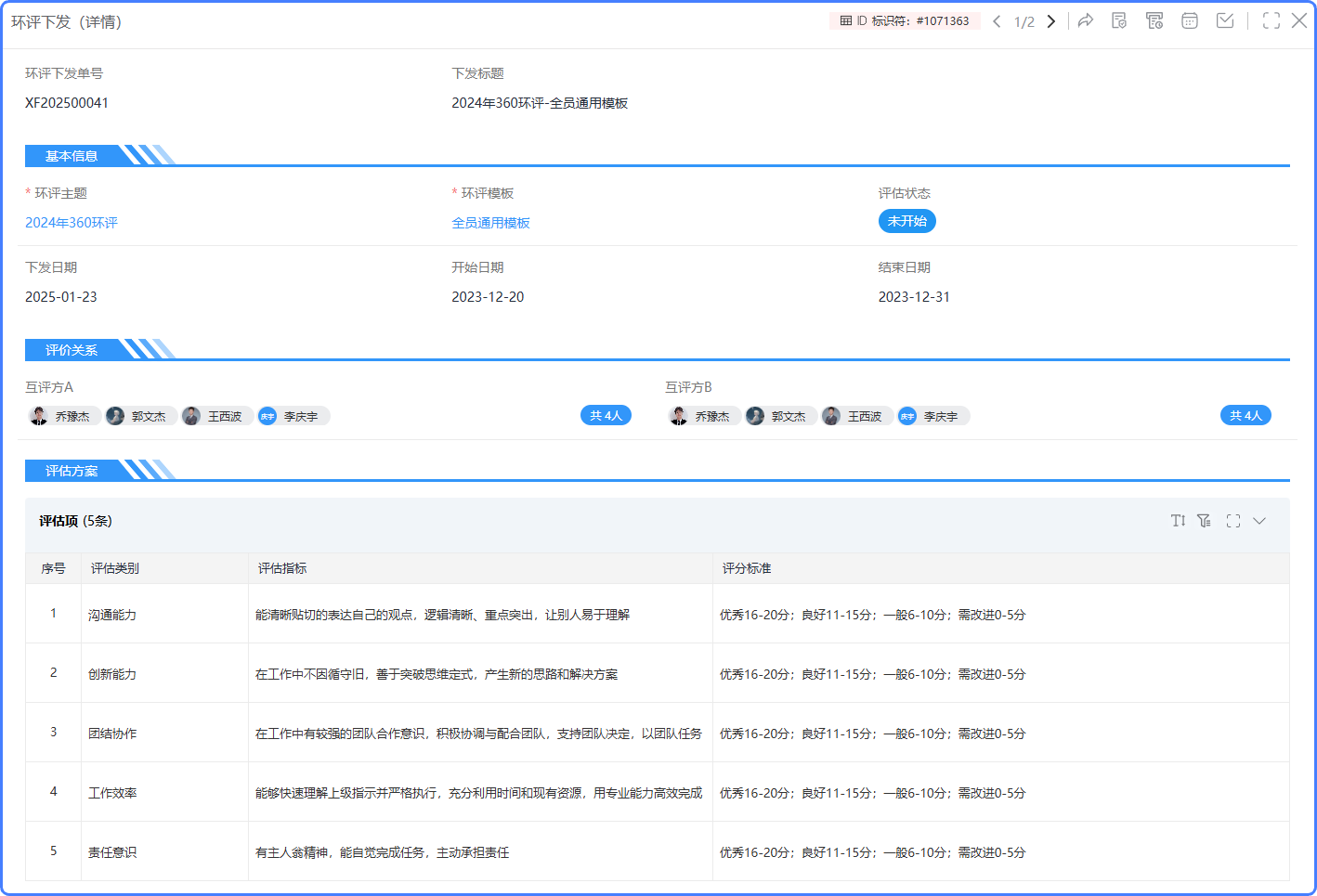Click the ID 标识符 #1071363 tag

click(x=904, y=20)
